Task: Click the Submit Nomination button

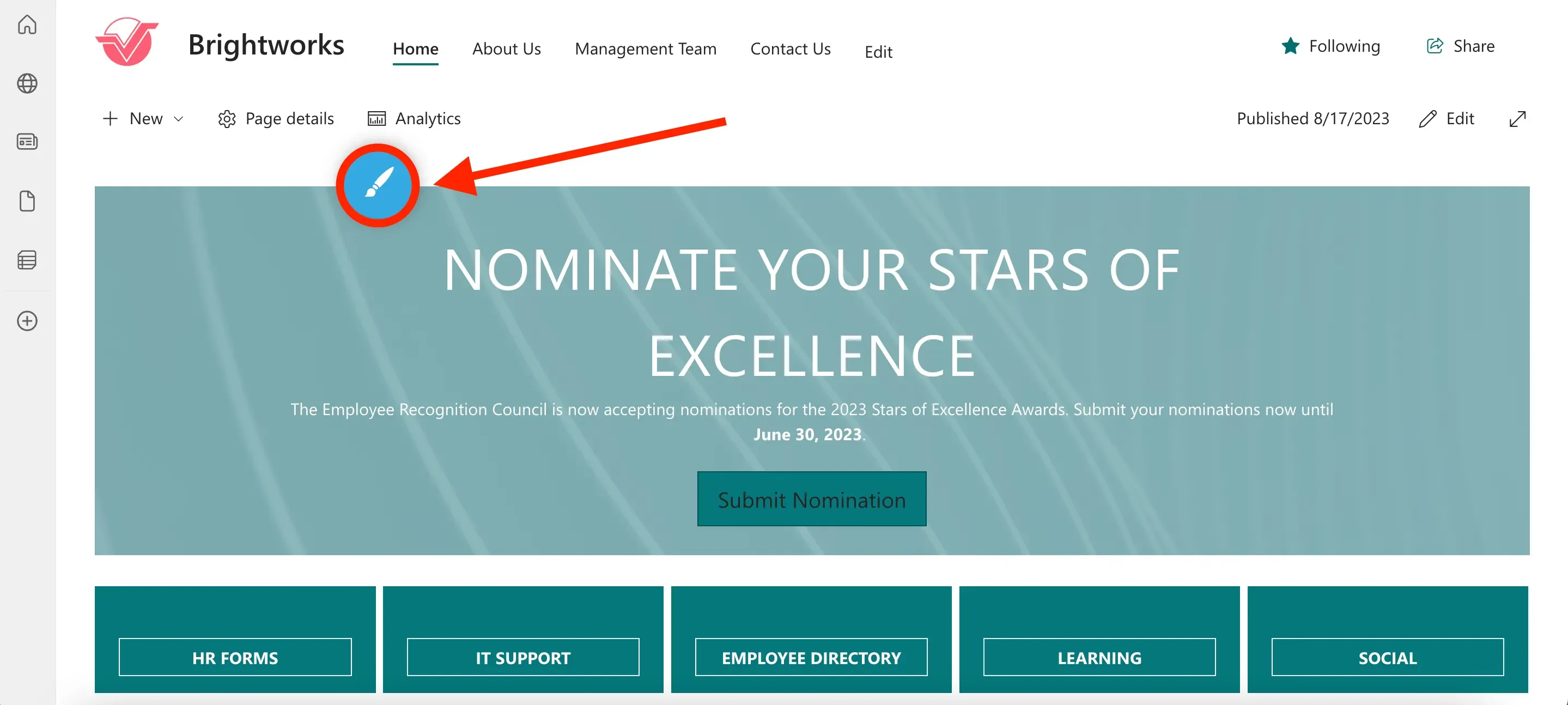Action: click(x=811, y=499)
